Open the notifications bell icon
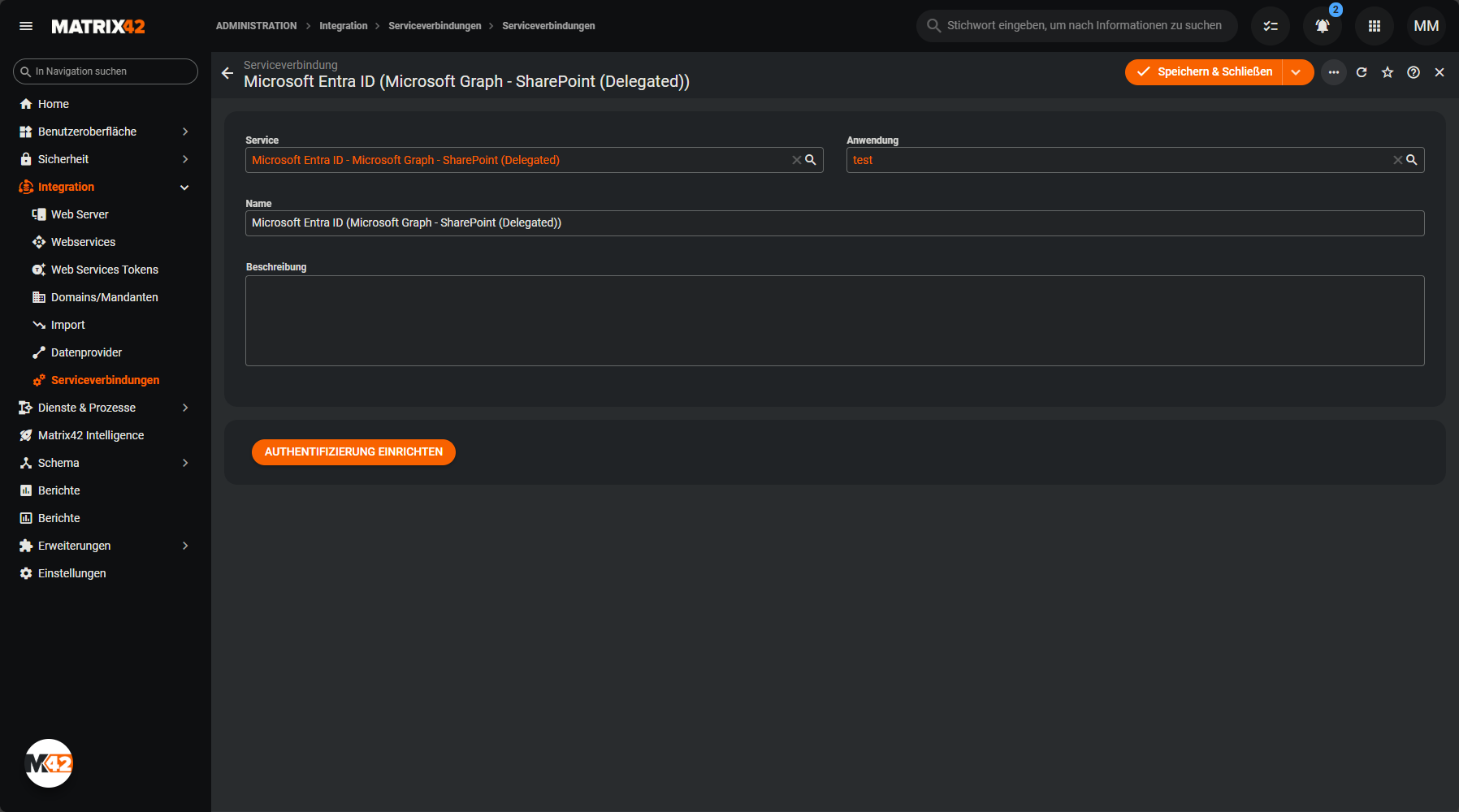The image size is (1459, 812). click(x=1322, y=26)
